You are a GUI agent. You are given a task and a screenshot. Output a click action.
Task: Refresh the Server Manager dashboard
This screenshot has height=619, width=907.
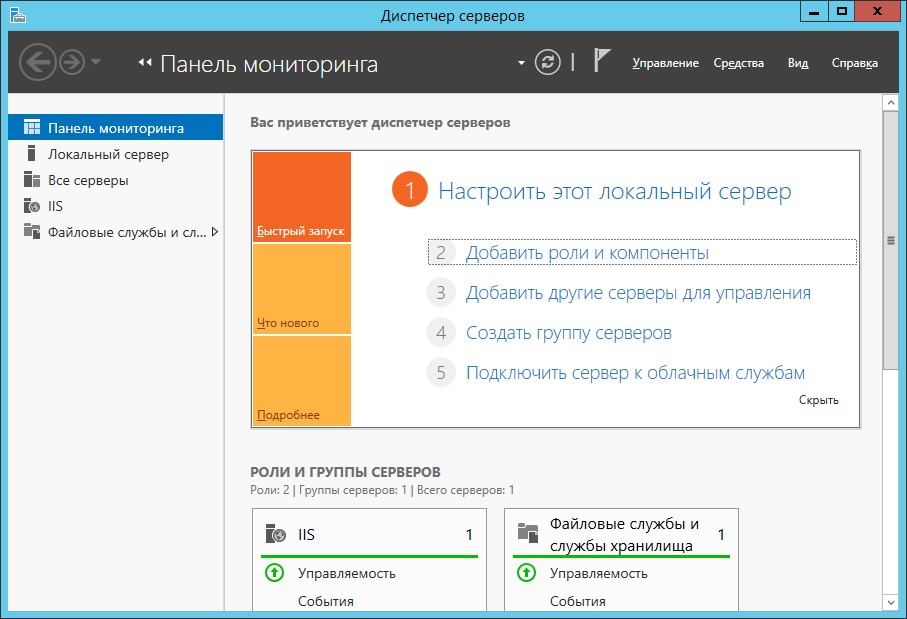click(x=547, y=62)
